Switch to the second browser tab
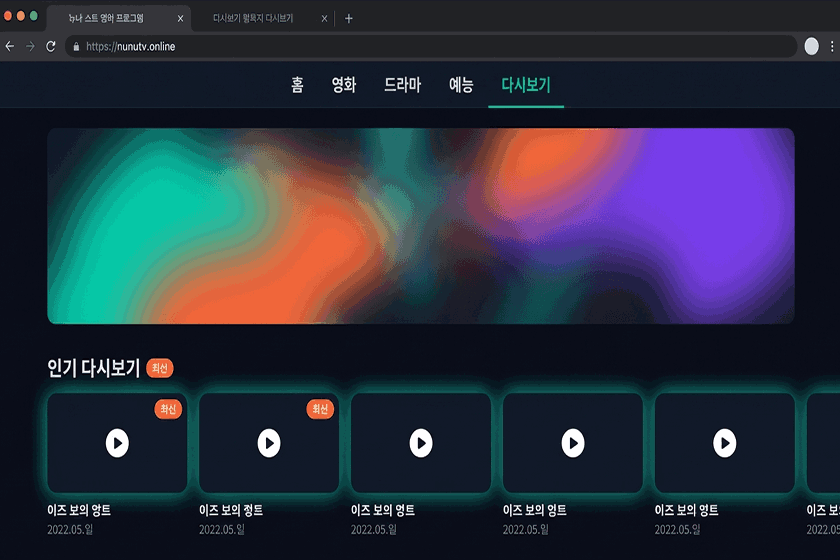The image size is (840, 560). click(x=255, y=18)
